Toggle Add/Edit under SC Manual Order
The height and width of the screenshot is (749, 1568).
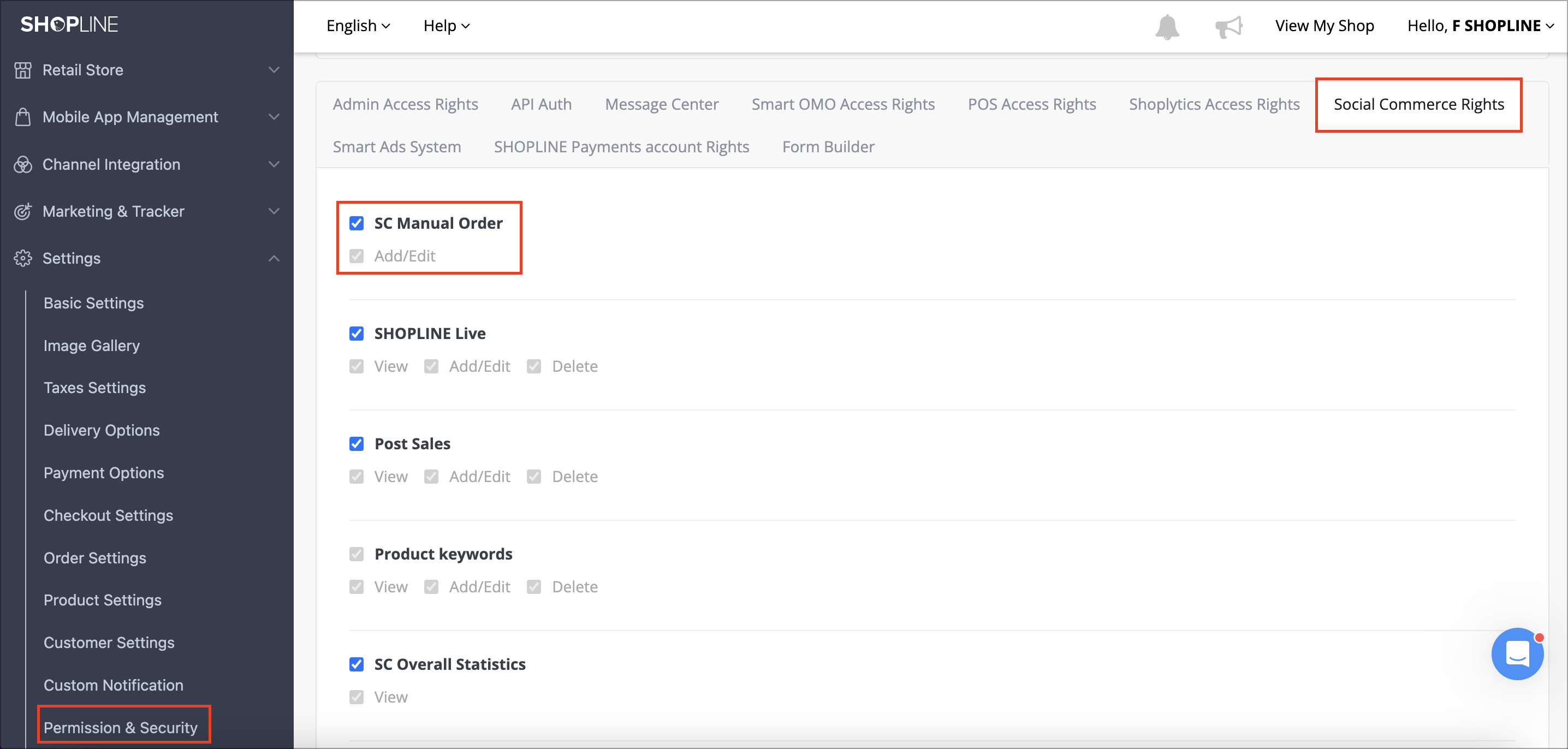click(357, 256)
